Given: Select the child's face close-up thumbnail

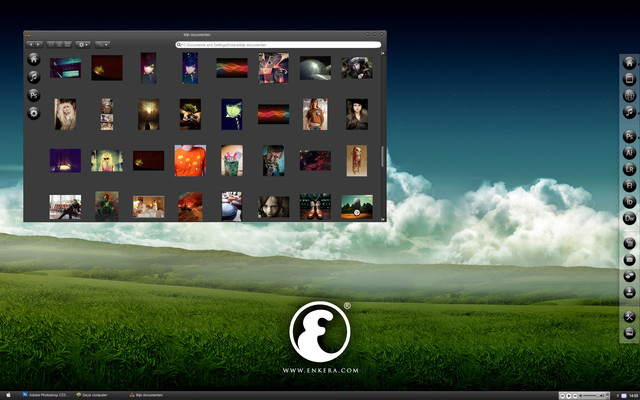Looking at the screenshot, I should click(273, 207).
